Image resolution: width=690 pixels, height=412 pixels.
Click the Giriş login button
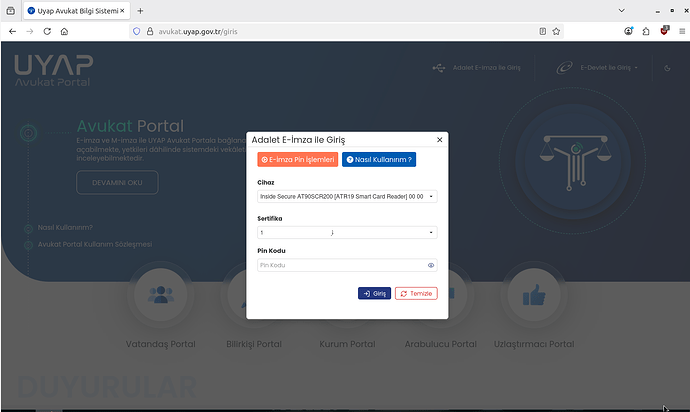[x=374, y=293]
